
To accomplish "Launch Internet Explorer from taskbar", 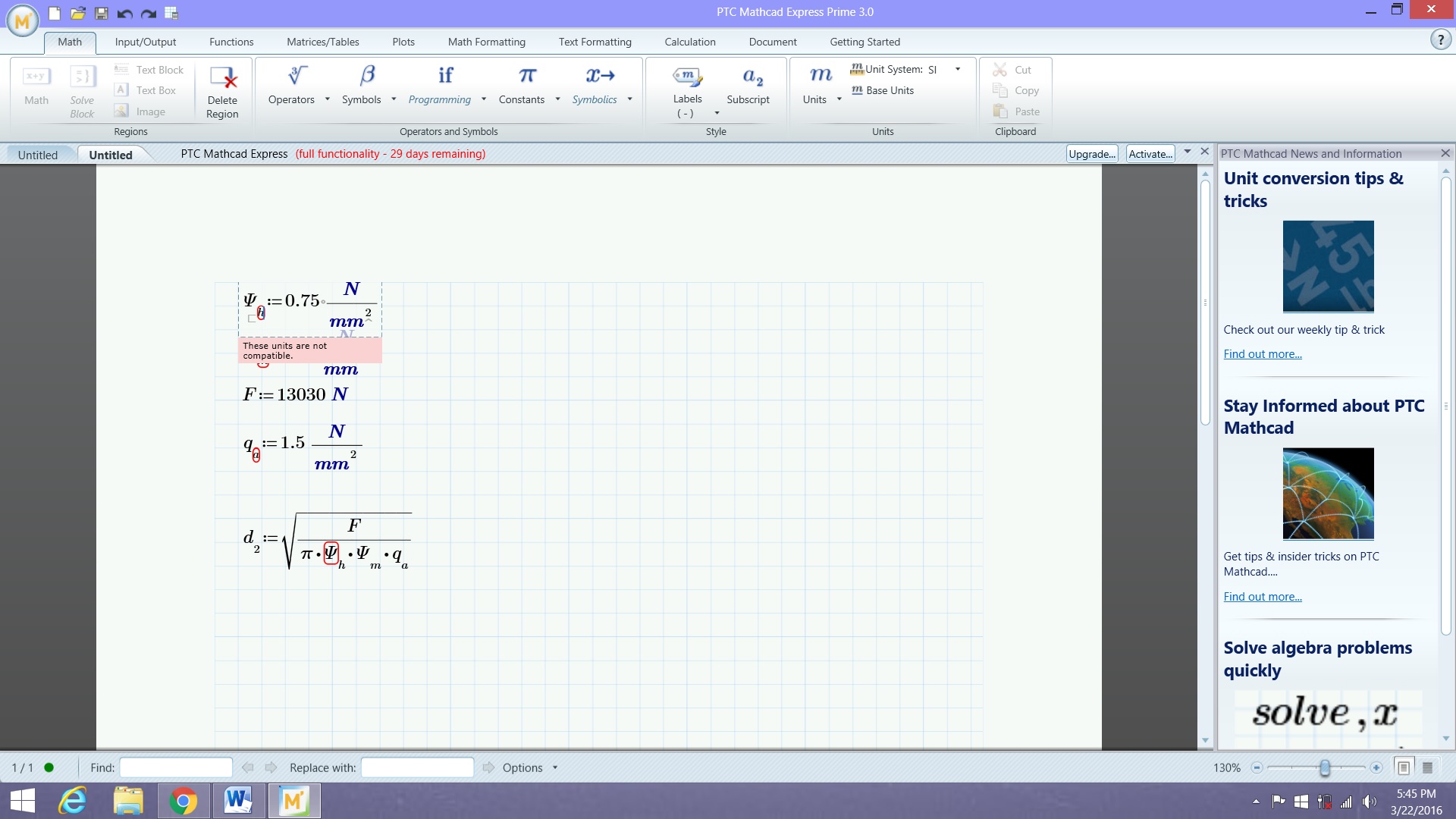I will click(x=74, y=801).
